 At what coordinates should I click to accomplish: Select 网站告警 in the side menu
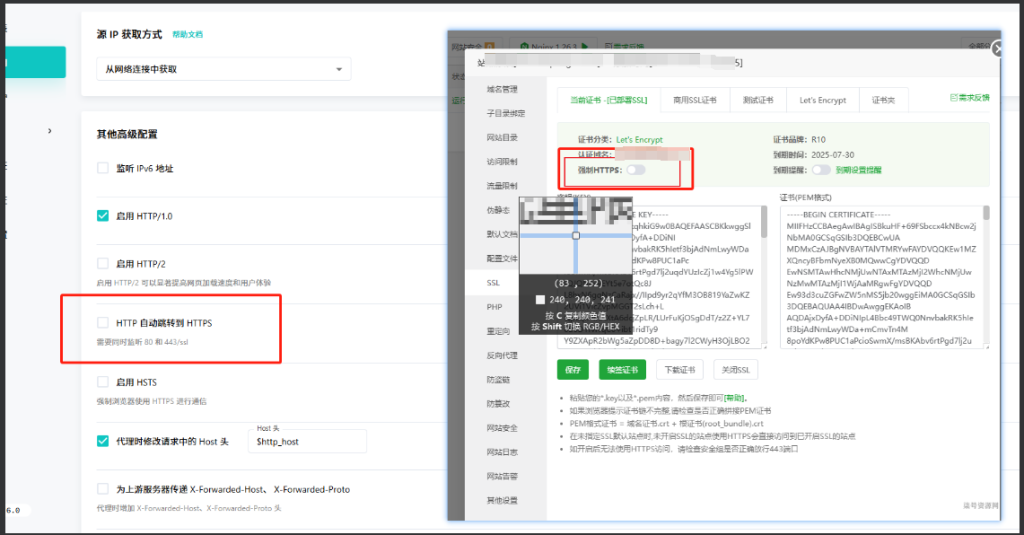[502, 476]
